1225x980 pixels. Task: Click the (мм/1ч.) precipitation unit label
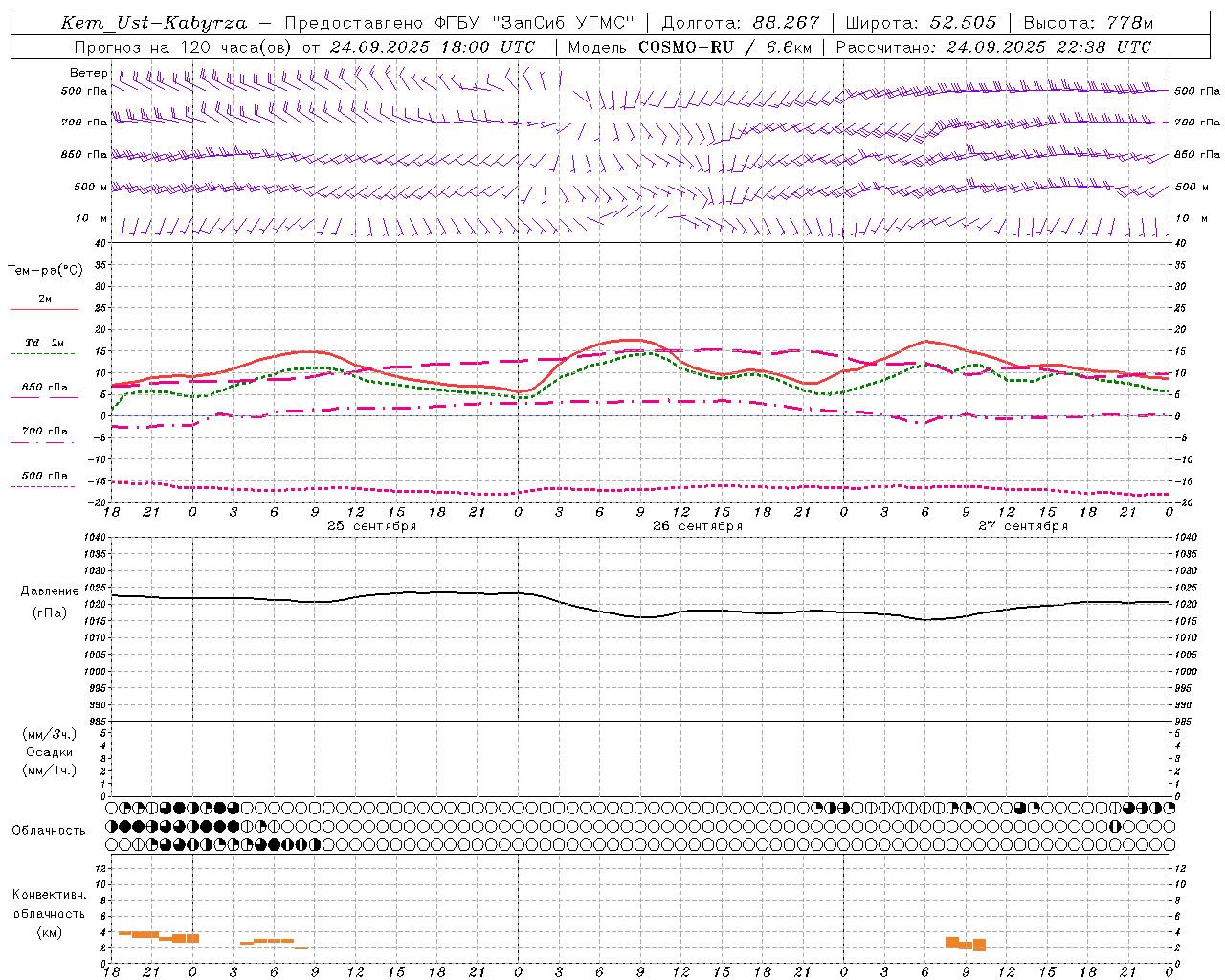tap(50, 770)
